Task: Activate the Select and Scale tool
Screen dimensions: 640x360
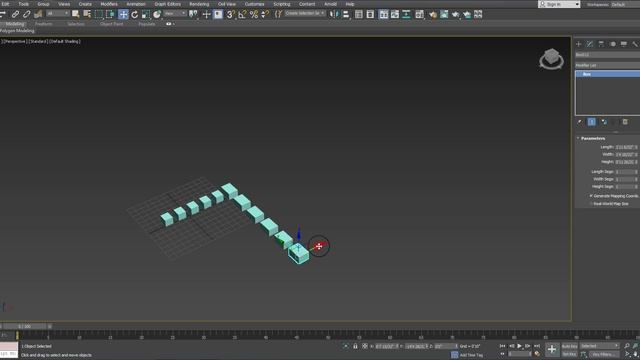Action: 146,14
